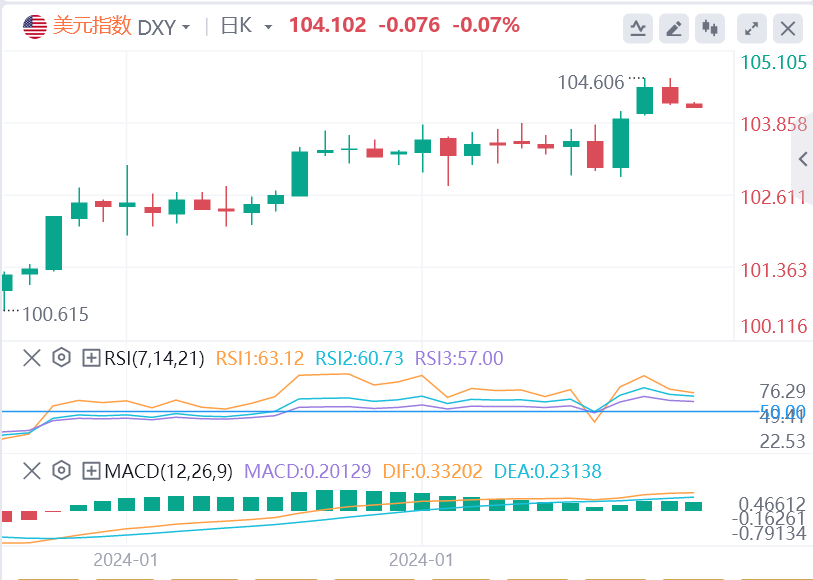Click the 美元指数 symbol name

tap(91, 27)
